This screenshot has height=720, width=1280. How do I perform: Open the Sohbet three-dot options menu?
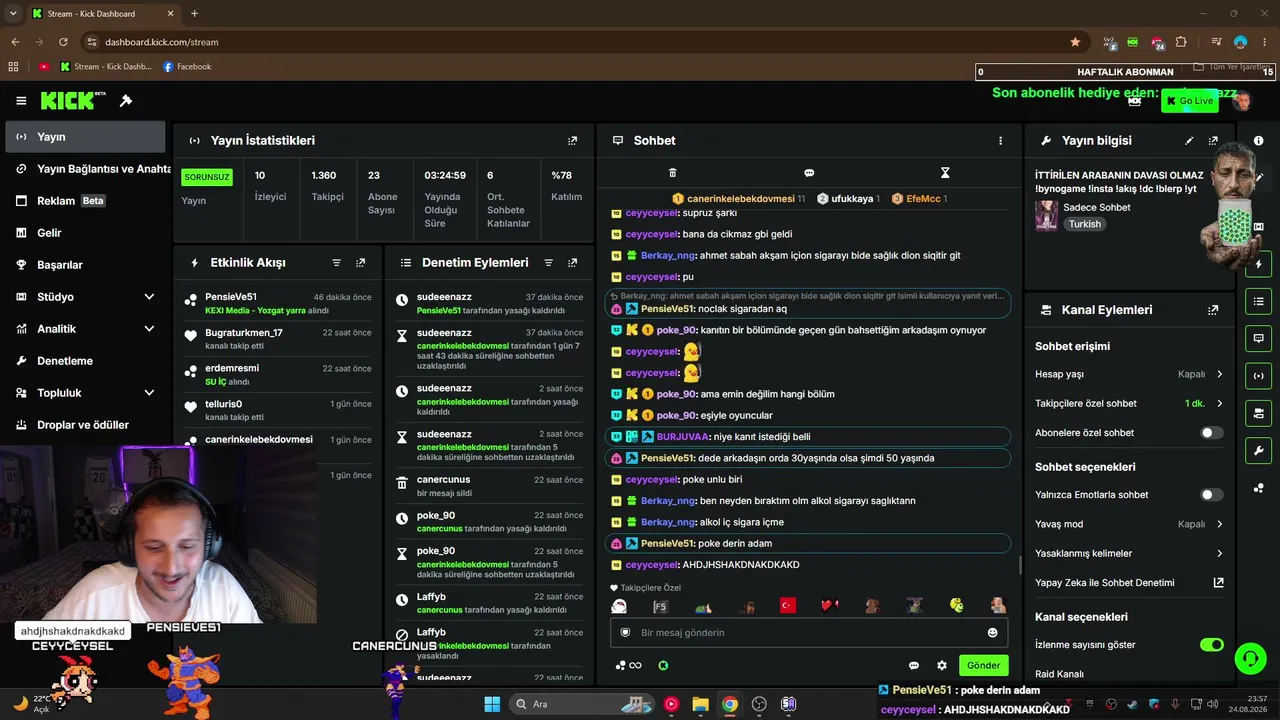click(x=1000, y=141)
